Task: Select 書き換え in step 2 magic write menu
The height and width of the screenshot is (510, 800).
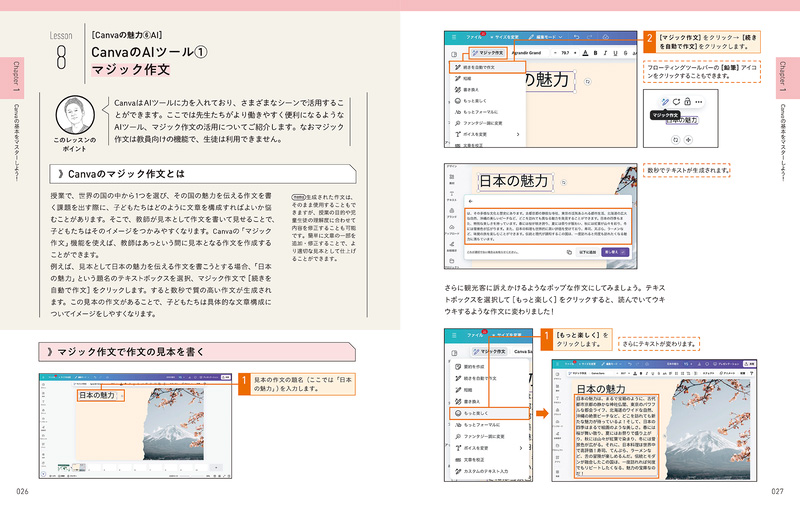Action: click(487, 90)
